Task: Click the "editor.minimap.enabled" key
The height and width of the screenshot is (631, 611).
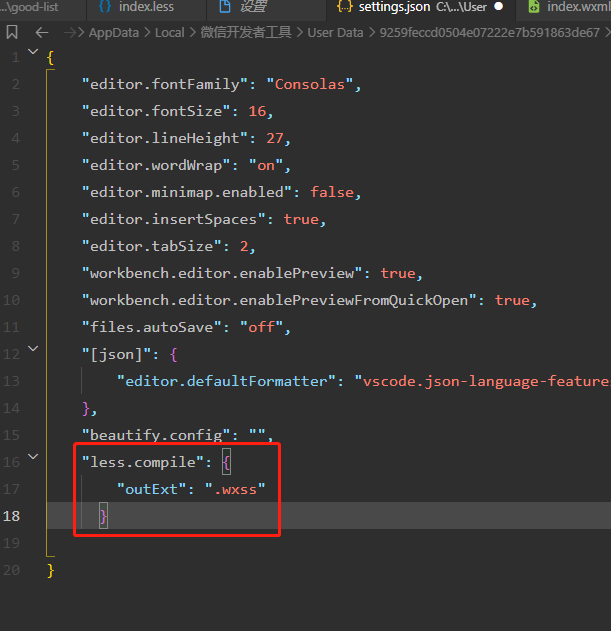Action: 187,192
